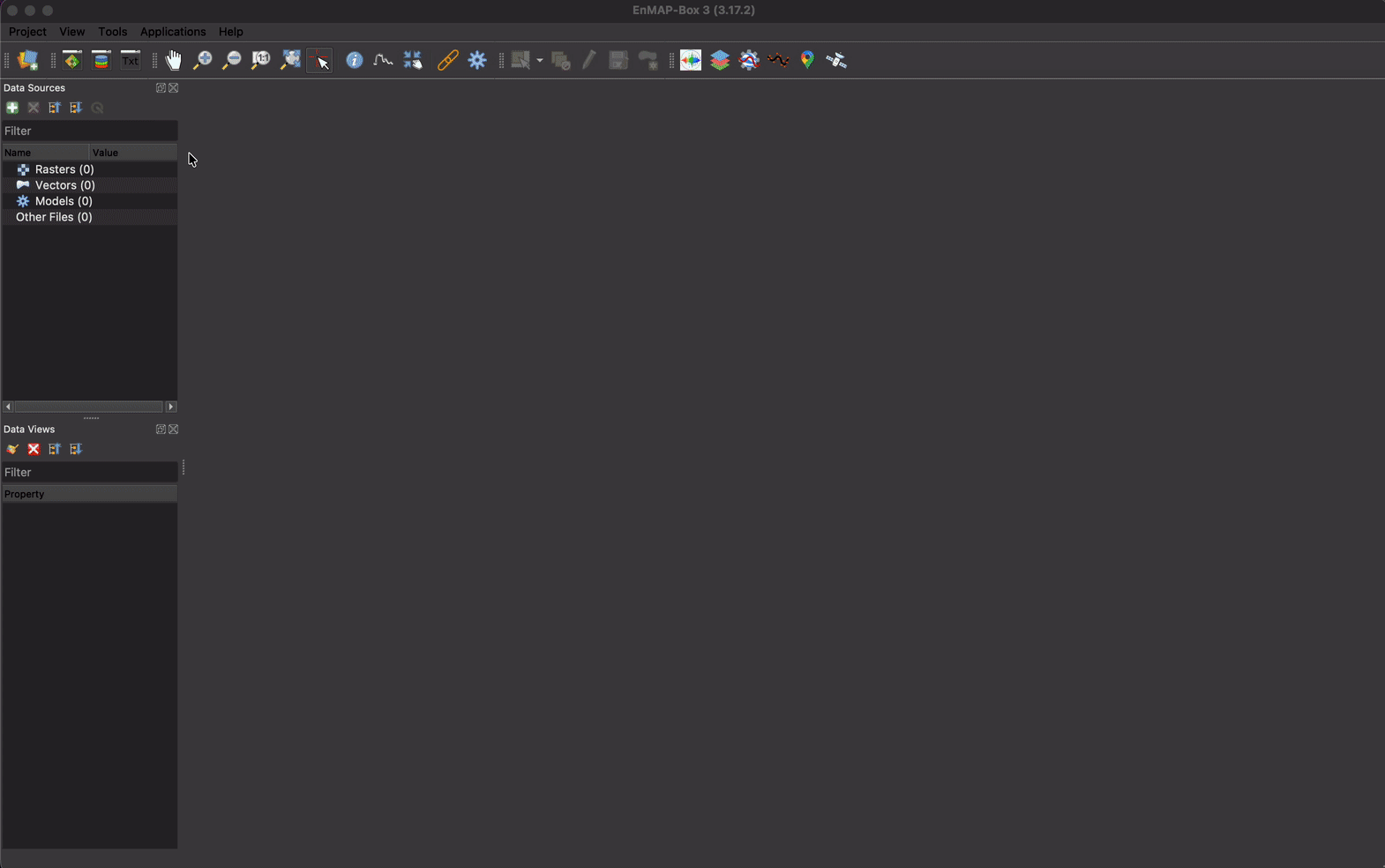Click the layer properties brush icon in Data Views
Viewport: 1385px width, 868px height.
(x=12, y=449)
